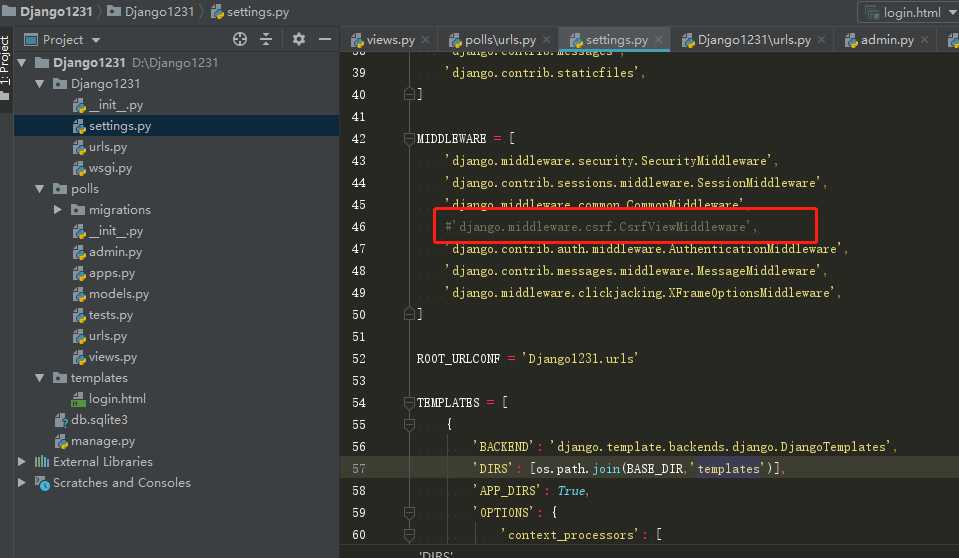959x558 pixels.
Task: Select db.sqlite3 database file
Action: tap(99, 420)
